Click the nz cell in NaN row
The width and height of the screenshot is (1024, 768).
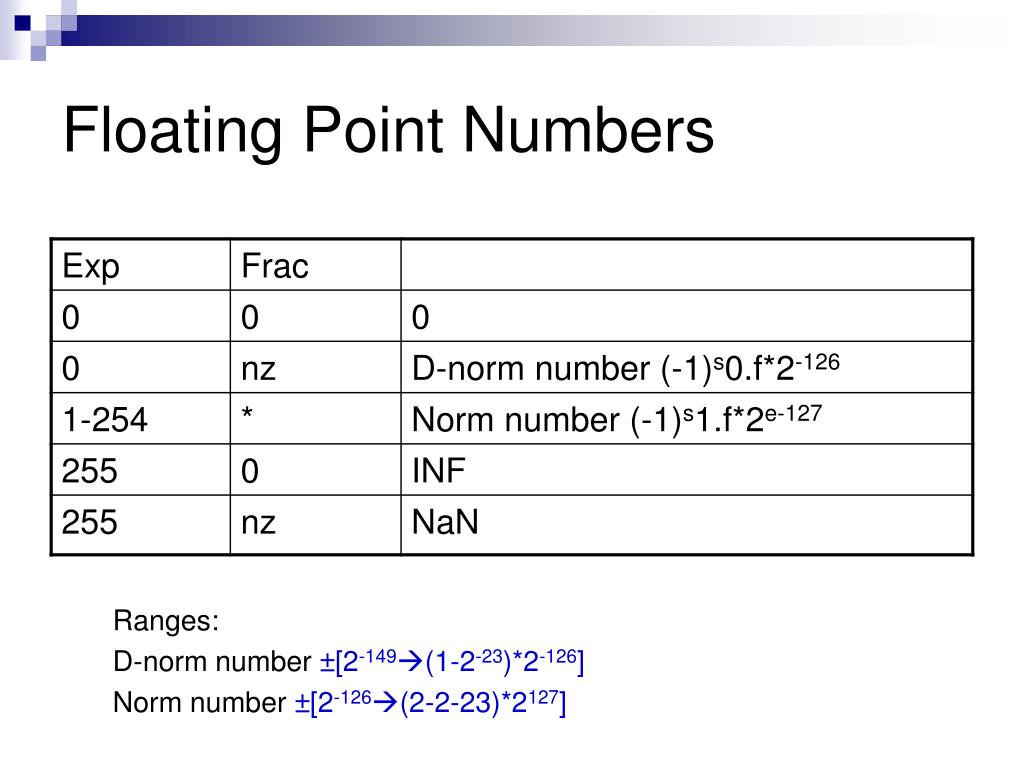click(x=315, y=524)
